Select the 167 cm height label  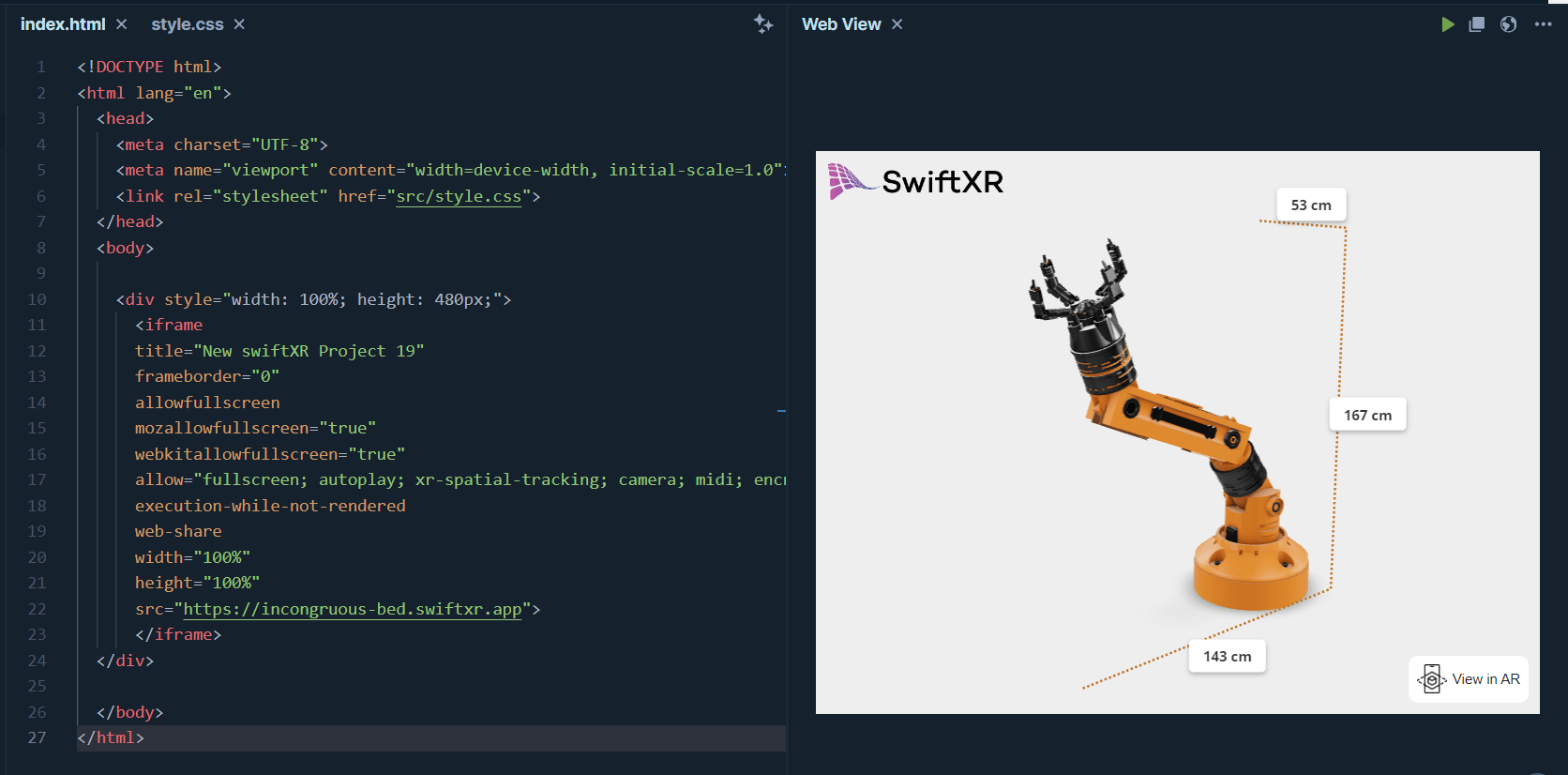[x=1367, y=415]
